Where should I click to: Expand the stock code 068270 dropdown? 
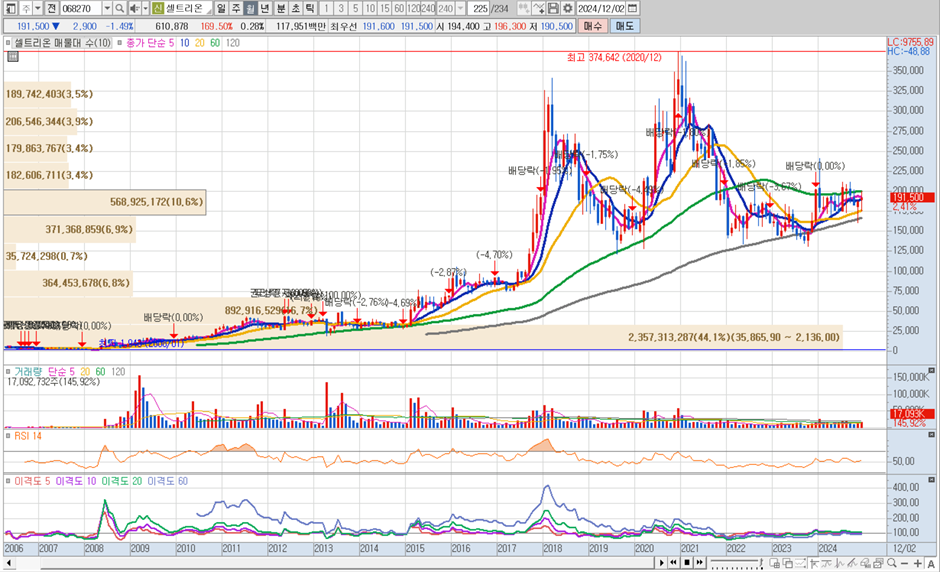105,8
